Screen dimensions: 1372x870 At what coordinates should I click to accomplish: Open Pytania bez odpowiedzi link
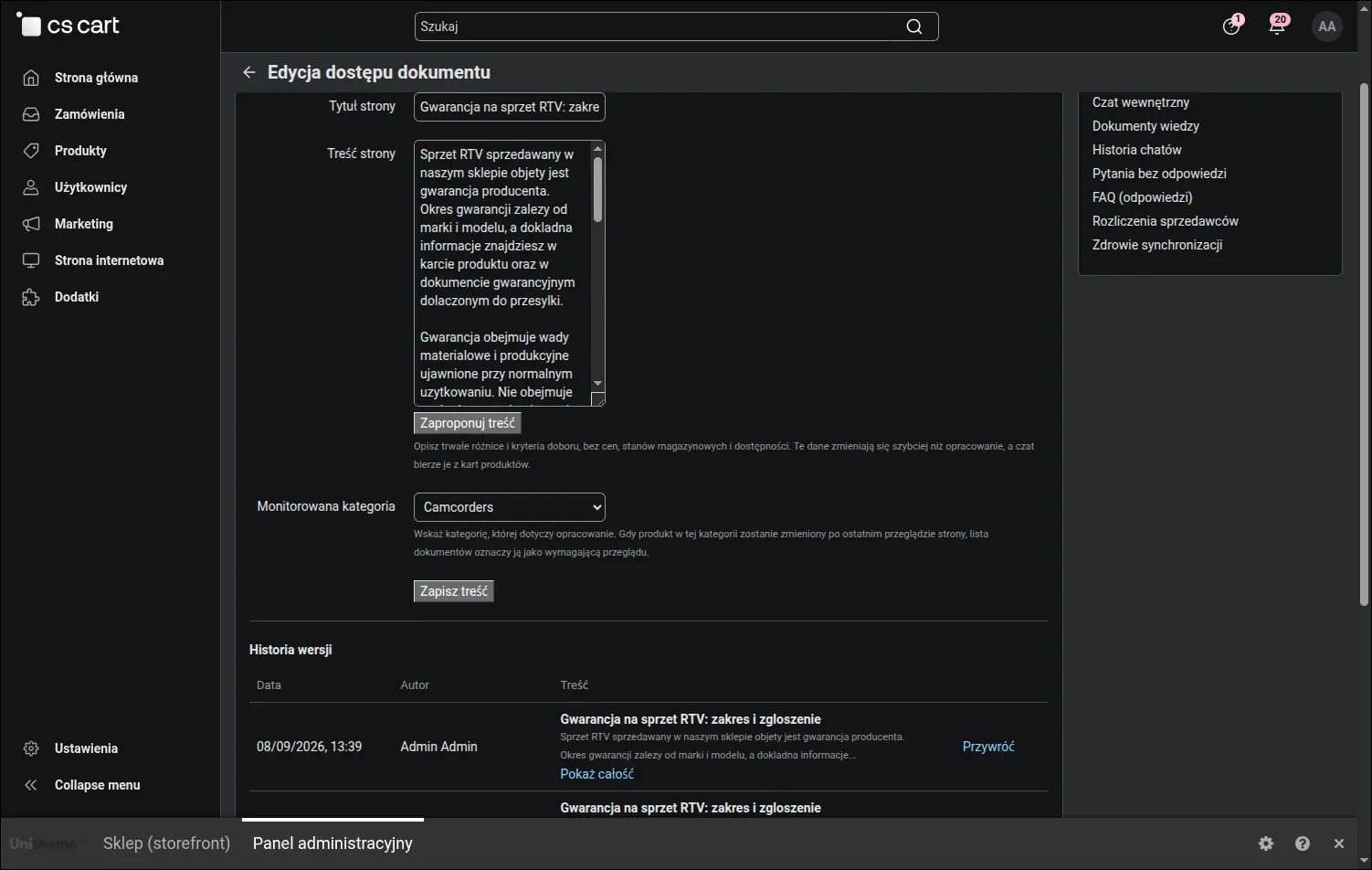pos(1159,174)
